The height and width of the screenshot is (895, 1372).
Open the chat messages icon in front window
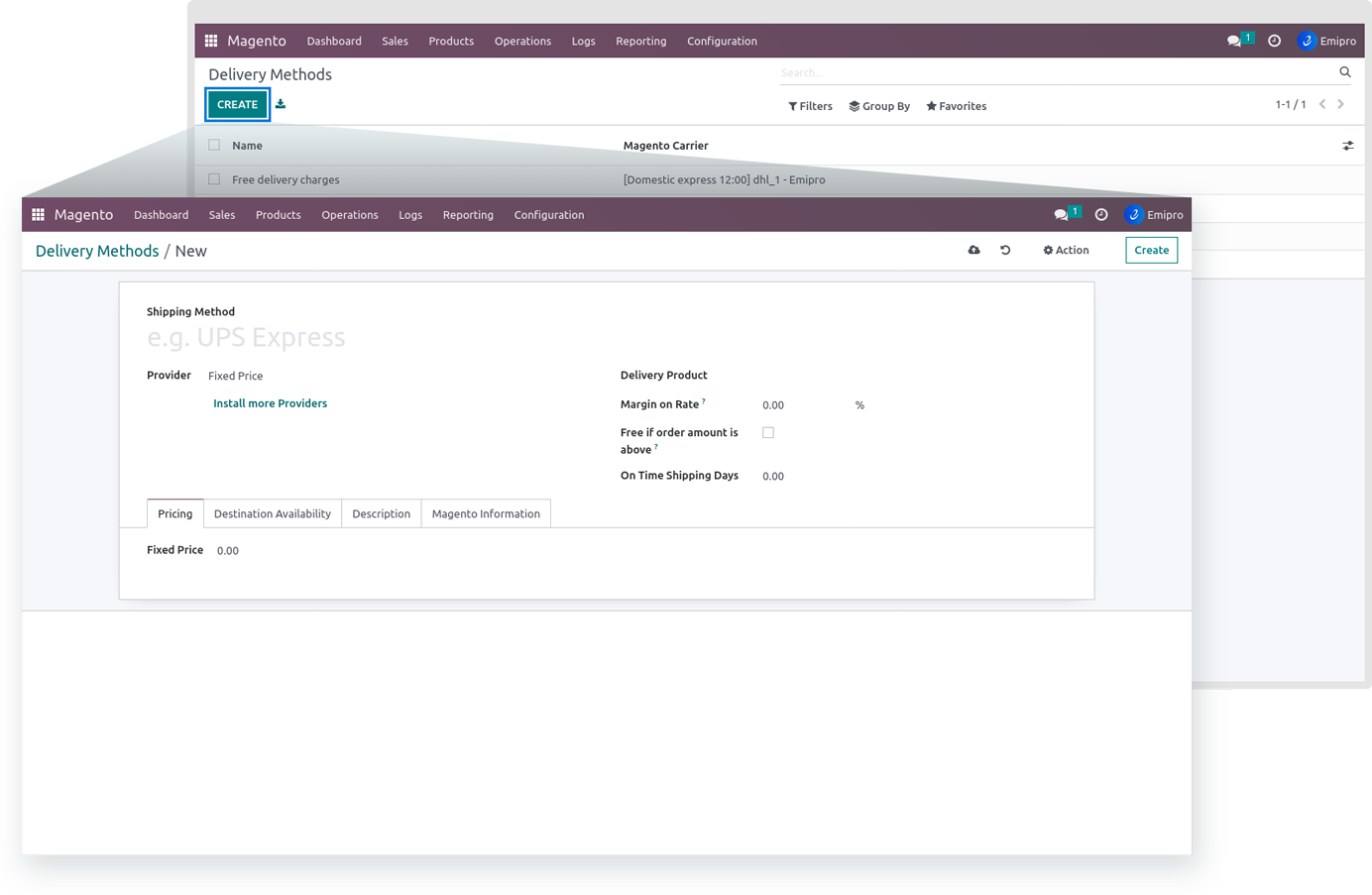(x=1062, y=215)
